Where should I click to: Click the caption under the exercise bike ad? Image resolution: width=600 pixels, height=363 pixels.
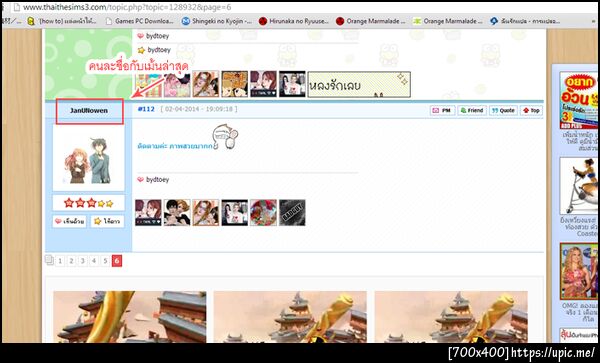pos(579,227)
